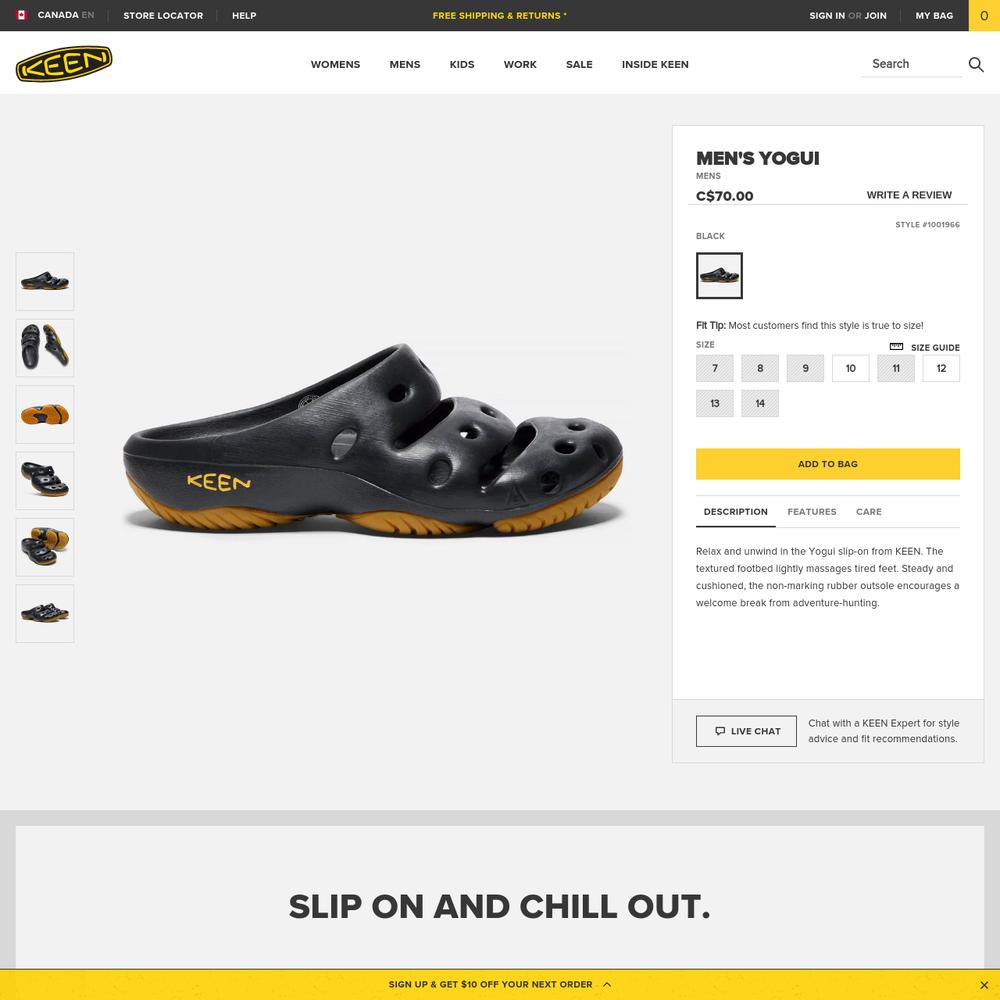The width and height of the screenshot is (1000, 1000).
Task: Select size 10
Action: (850, 368)
